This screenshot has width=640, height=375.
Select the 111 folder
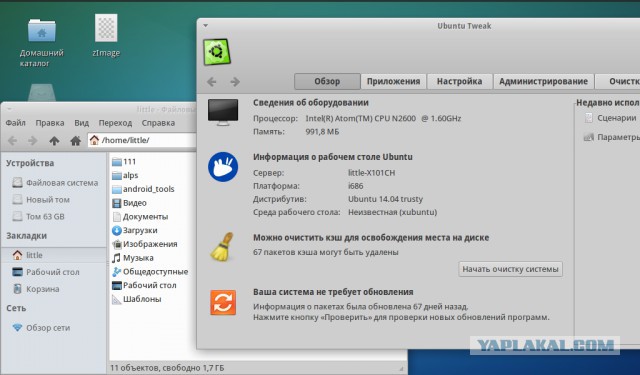124,162
